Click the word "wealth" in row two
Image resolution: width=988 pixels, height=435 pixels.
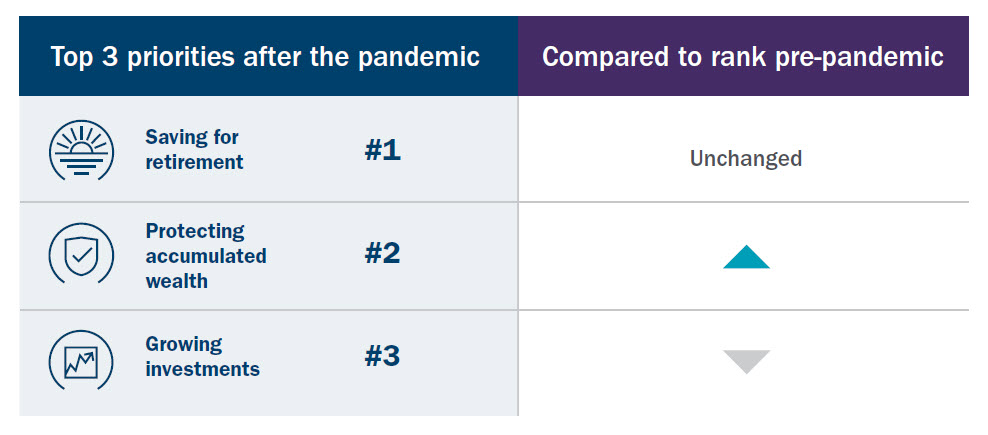[177, 281]
